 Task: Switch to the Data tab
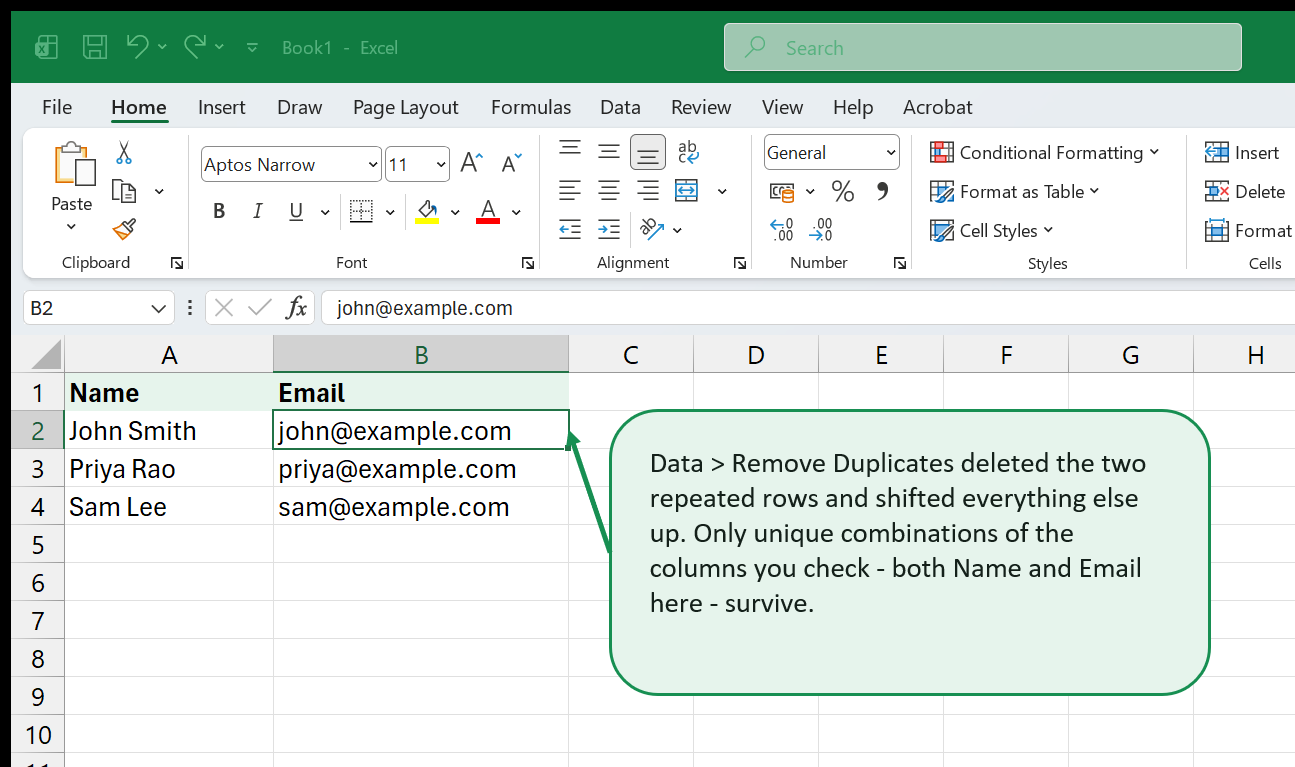click(x=620, y=107)
